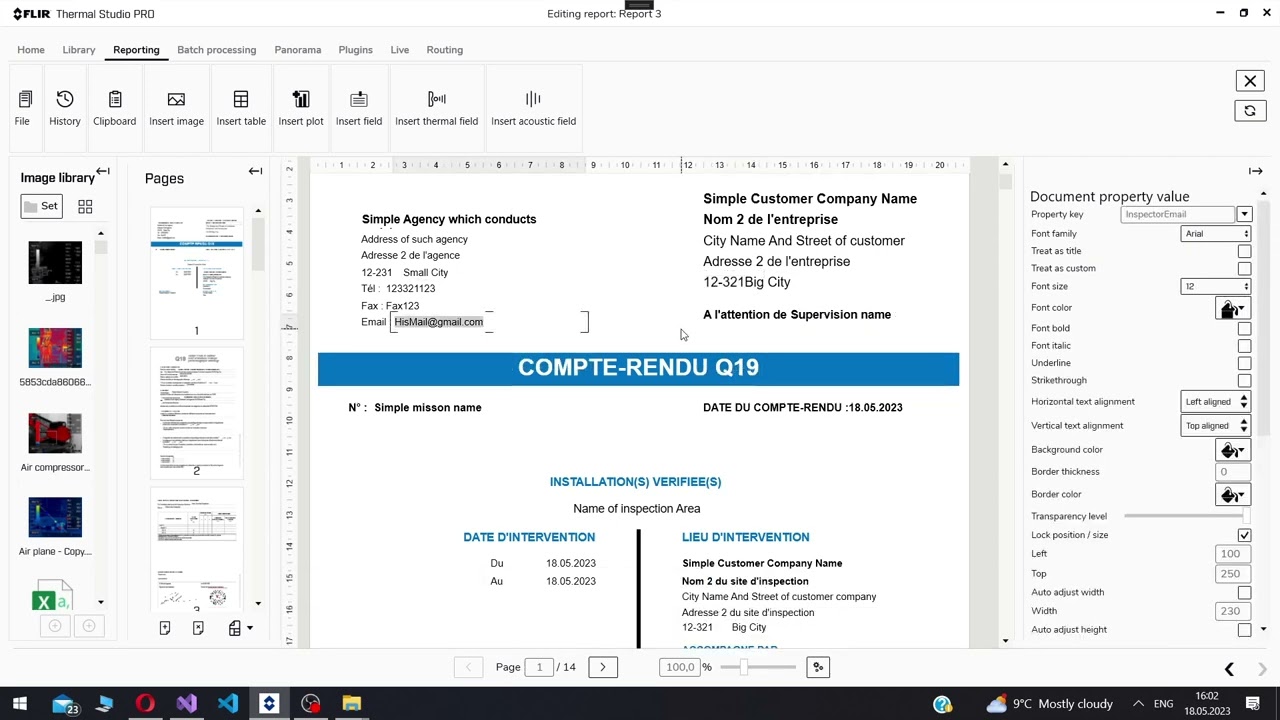1280x720 pixels.
Task: Click the page number input field
Action: pos(539,667)
